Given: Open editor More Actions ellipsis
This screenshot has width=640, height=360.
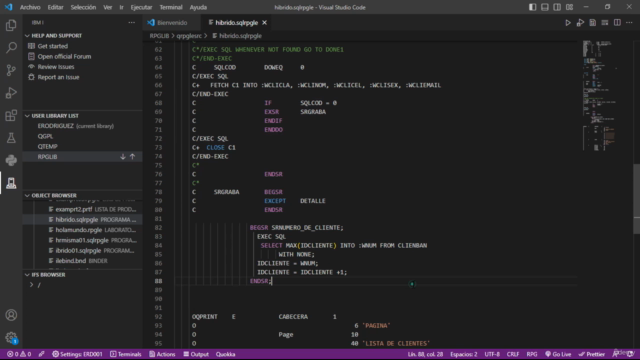Looking at the screenshot, I should coord(629,23).
